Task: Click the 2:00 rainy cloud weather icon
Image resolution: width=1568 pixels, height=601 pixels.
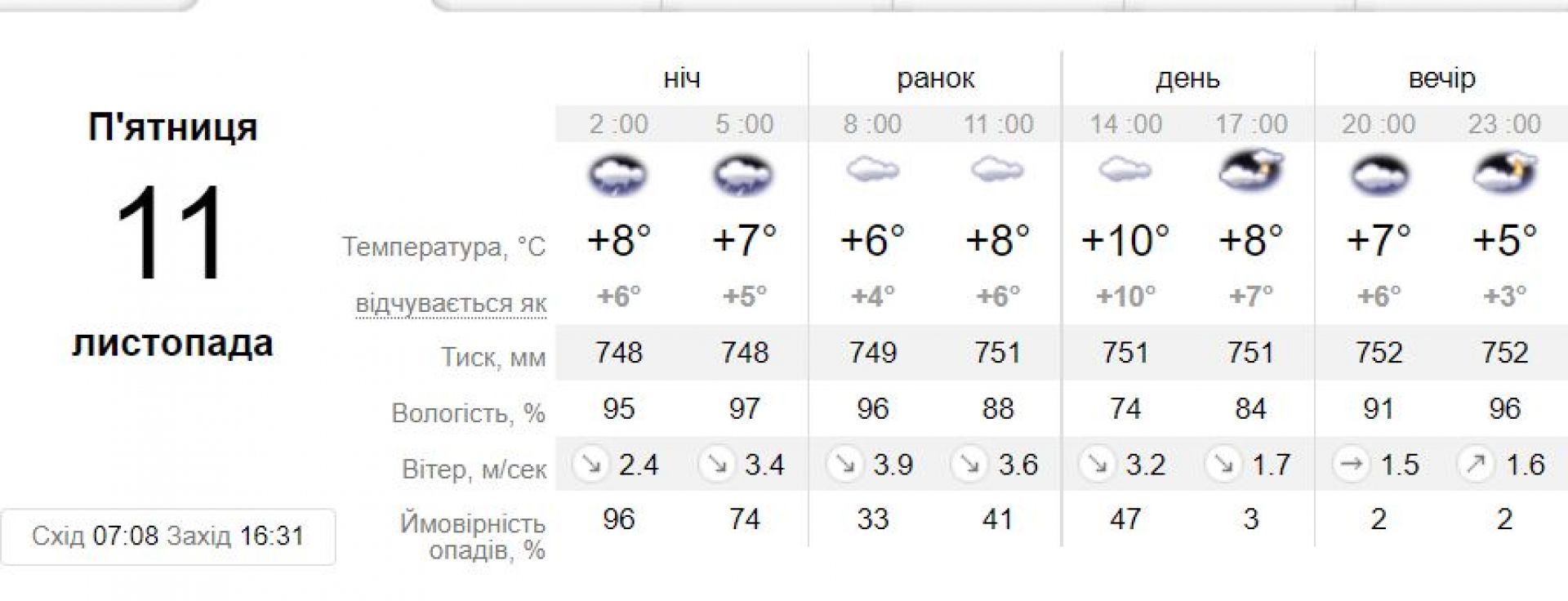Action: click(x=618, y=175)
